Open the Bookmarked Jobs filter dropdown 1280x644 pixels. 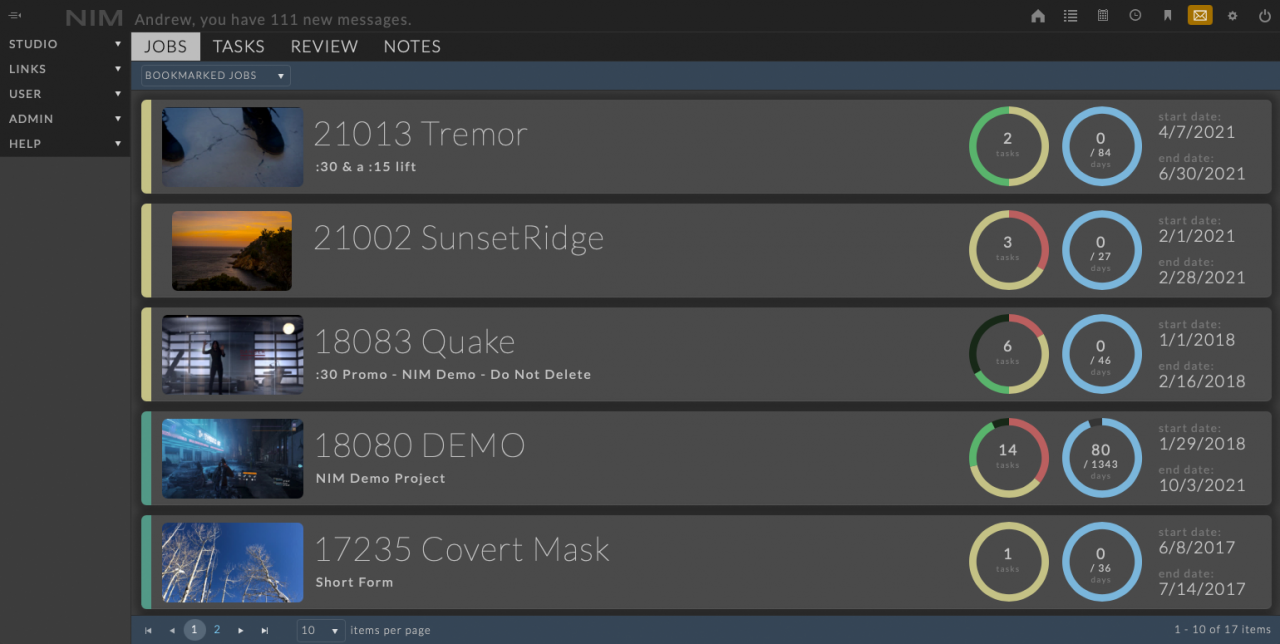pyautogui.click(x=215, y=76)
